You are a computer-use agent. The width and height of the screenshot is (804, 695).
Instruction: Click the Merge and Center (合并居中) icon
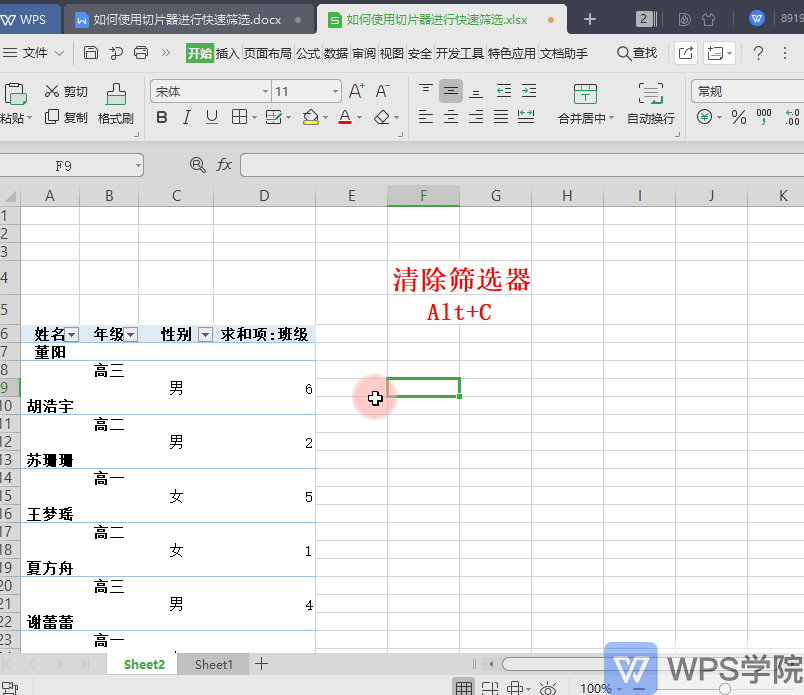click(x=585, y=95)
